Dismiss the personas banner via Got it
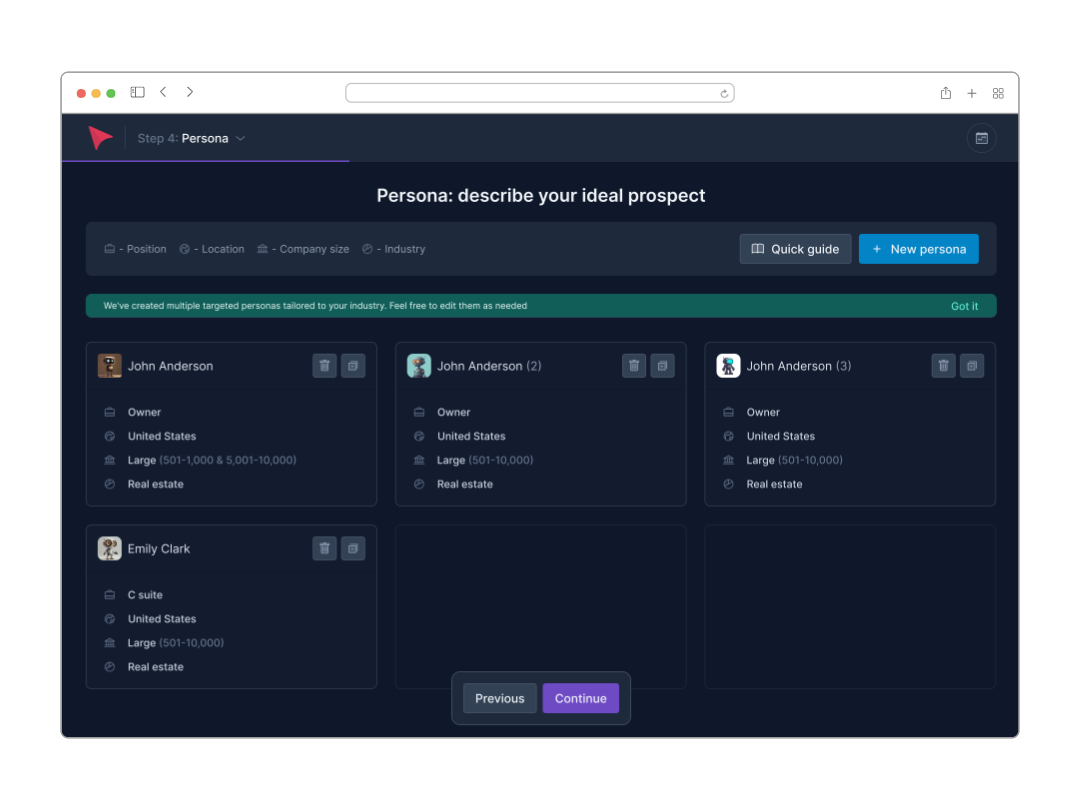Screen dimensions: 1080x810 pos(964,305)
